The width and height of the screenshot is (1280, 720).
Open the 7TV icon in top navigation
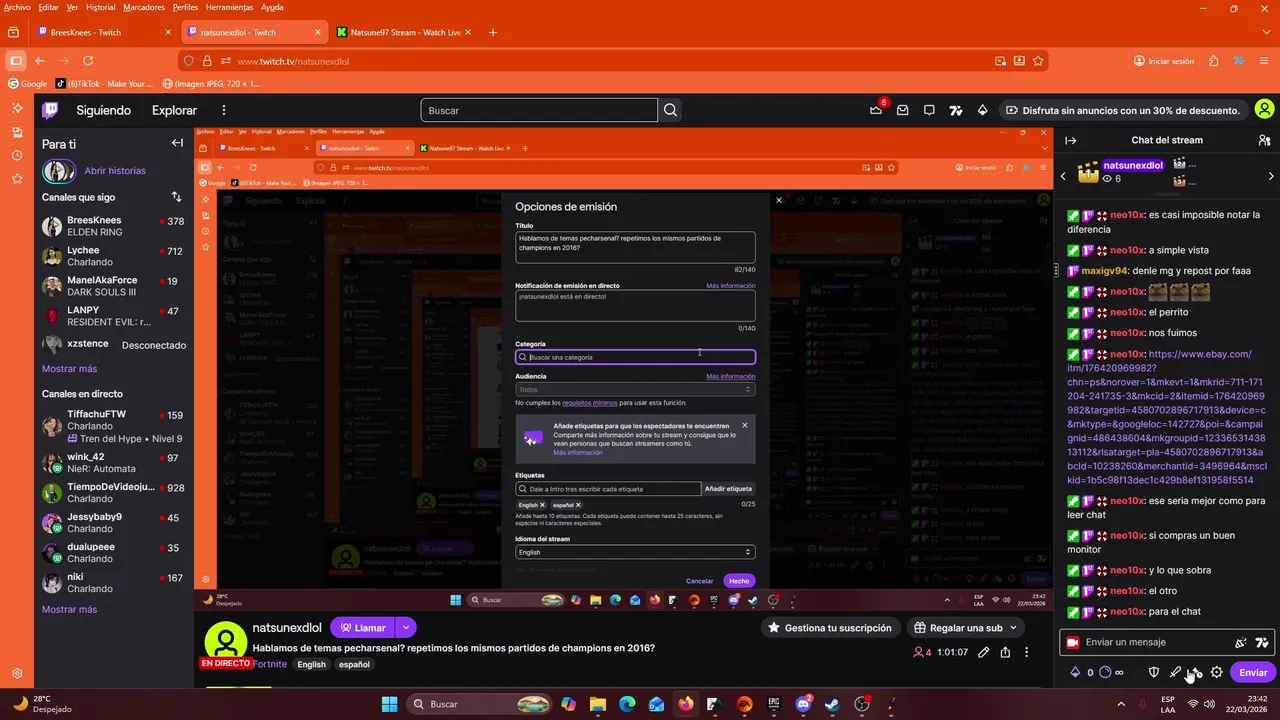point(956,110)
